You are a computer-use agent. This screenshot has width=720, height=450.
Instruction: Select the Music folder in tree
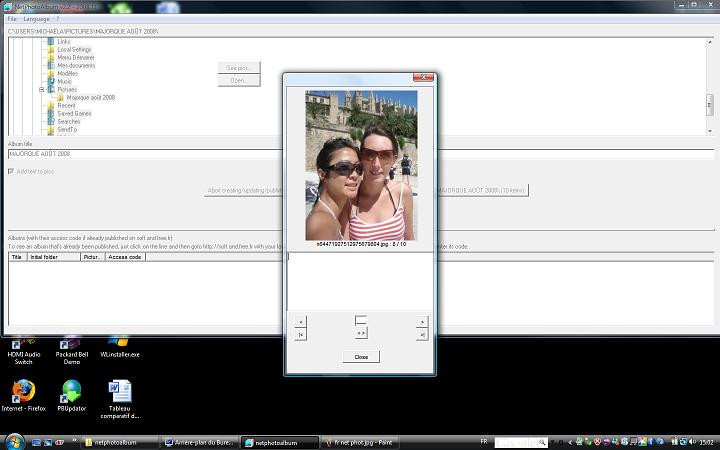[x=64, y=81]
